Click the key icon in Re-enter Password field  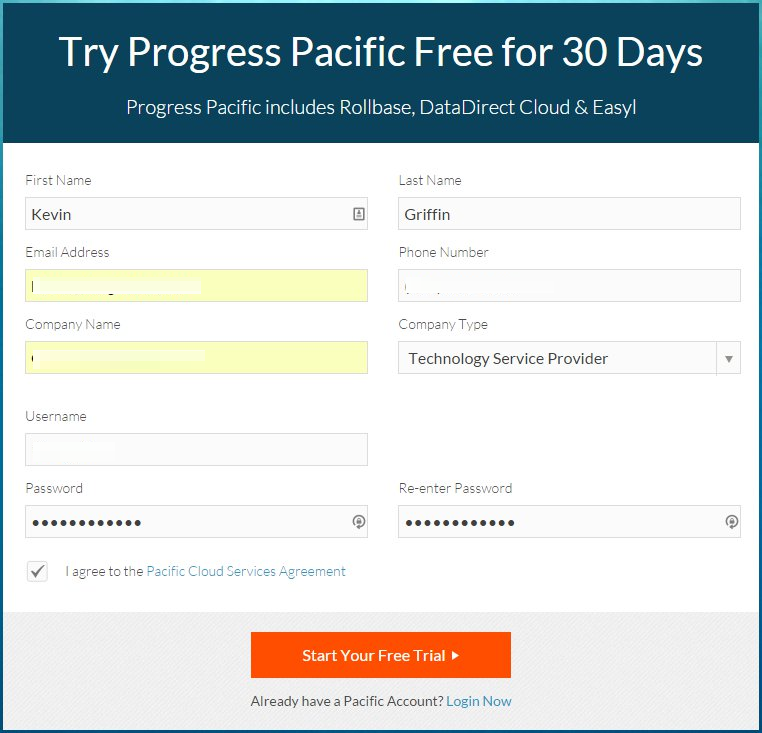click(x=731, y=522)
